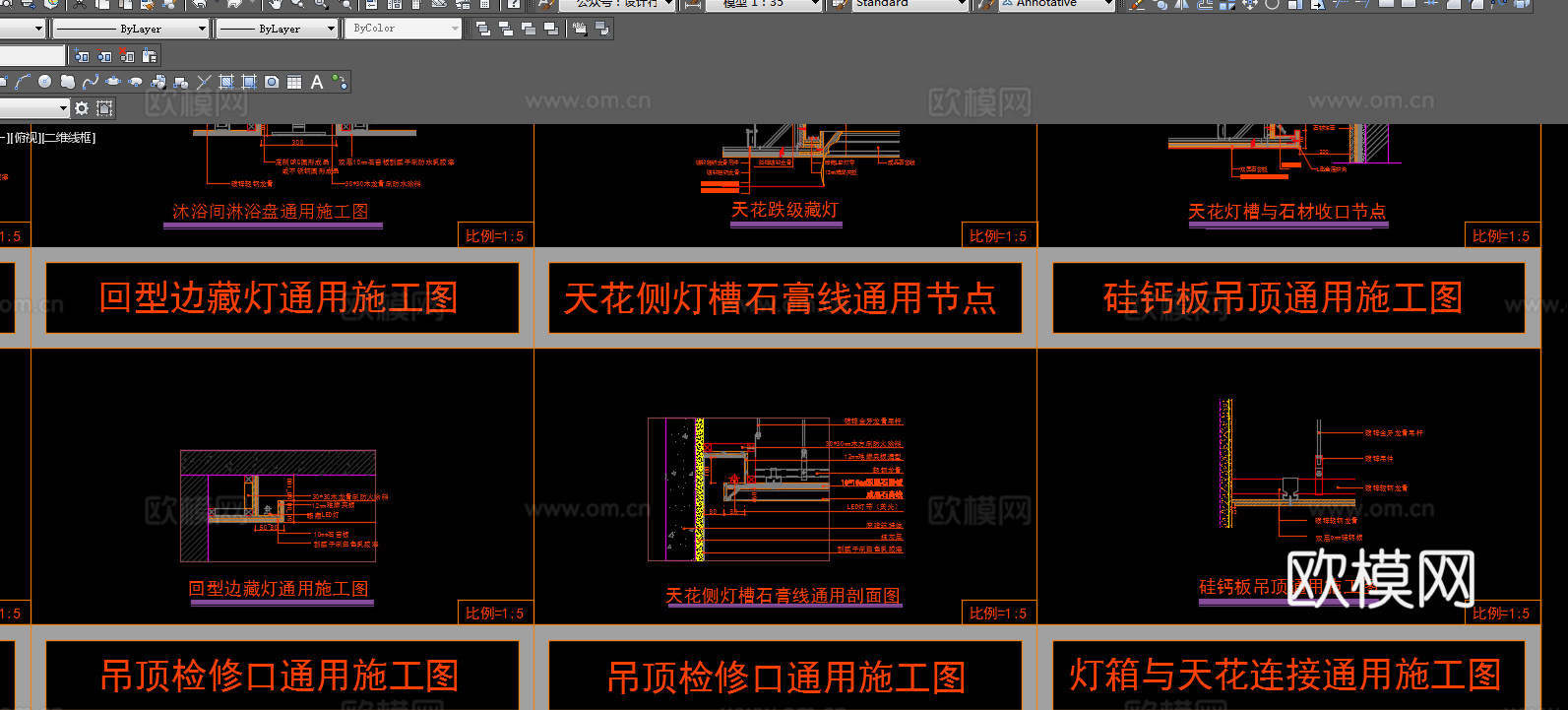Click the text field left of the blue plus icon
This screenshot has width=1568, height=710.
tap(32, 56)
